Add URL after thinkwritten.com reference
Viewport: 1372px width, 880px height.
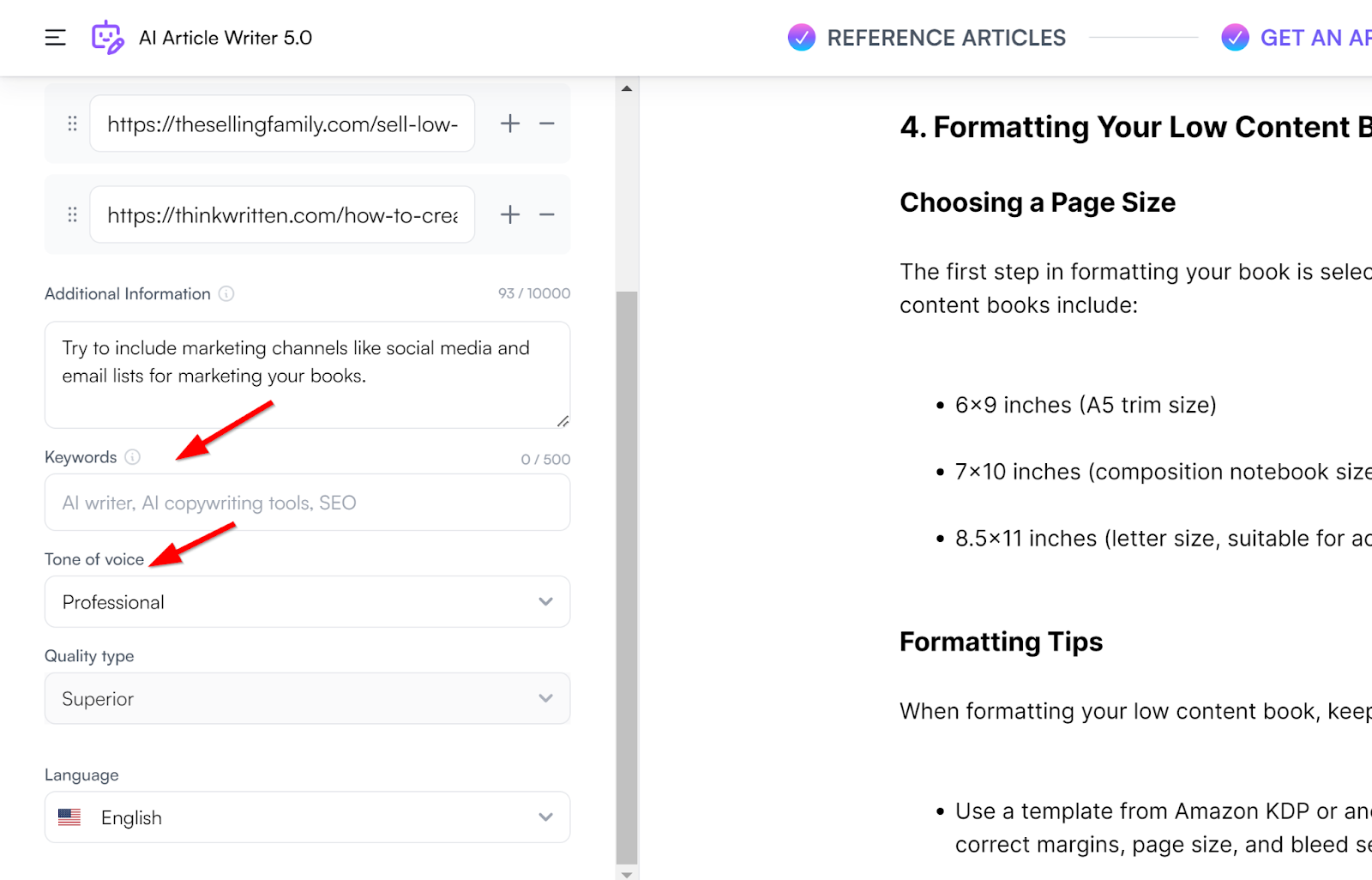[510, 214]
